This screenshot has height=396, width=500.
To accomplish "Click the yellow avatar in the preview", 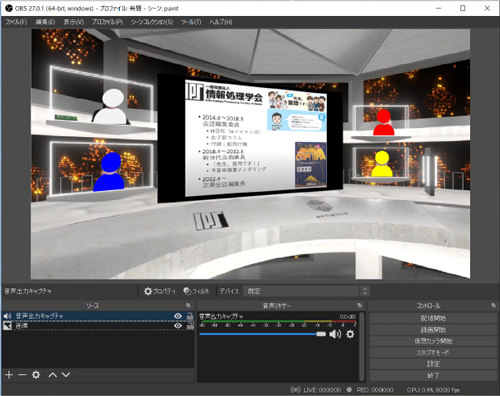I will [382, 163].
